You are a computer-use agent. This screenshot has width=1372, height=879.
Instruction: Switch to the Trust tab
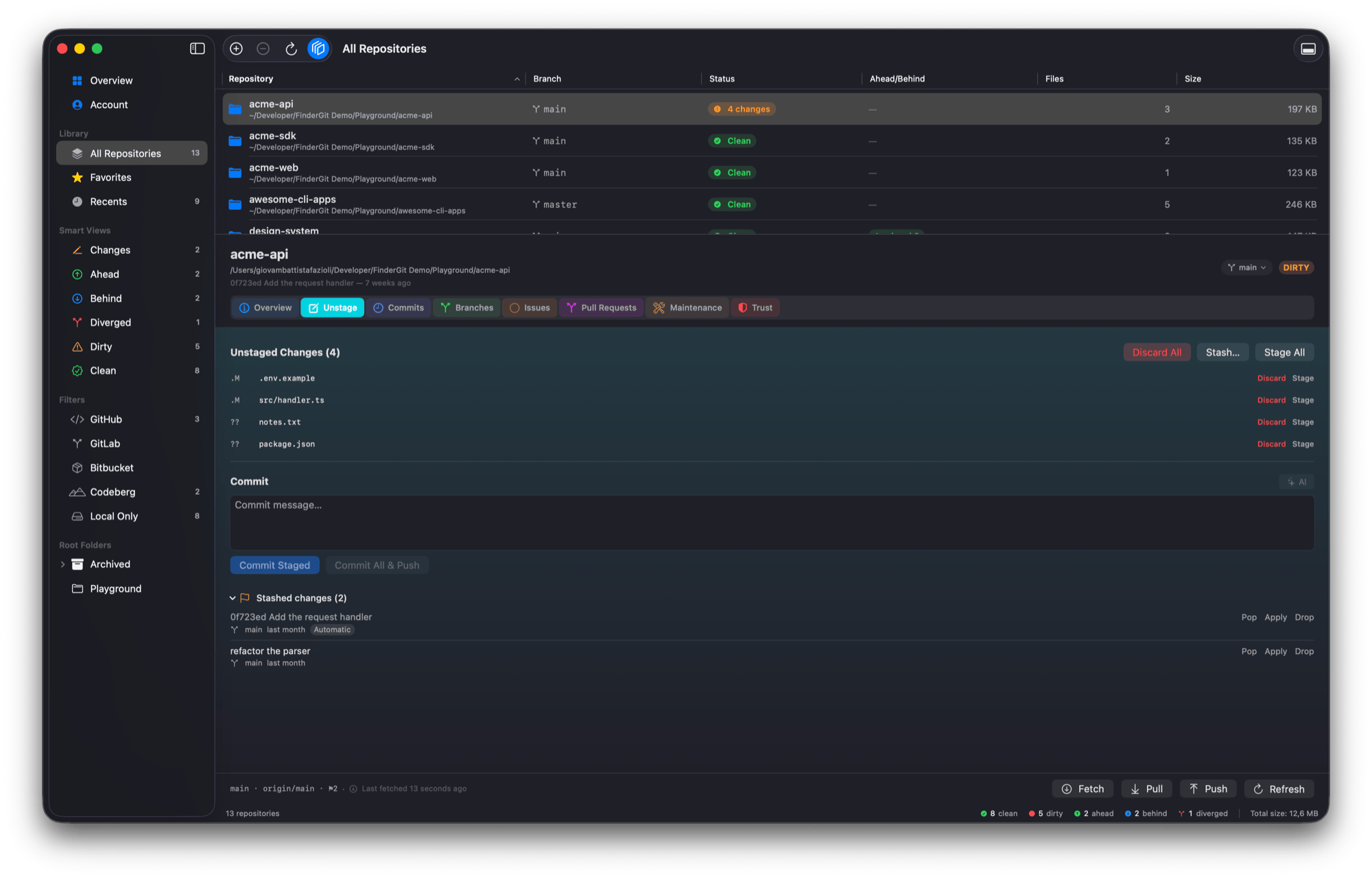click(x=755, y=308)
